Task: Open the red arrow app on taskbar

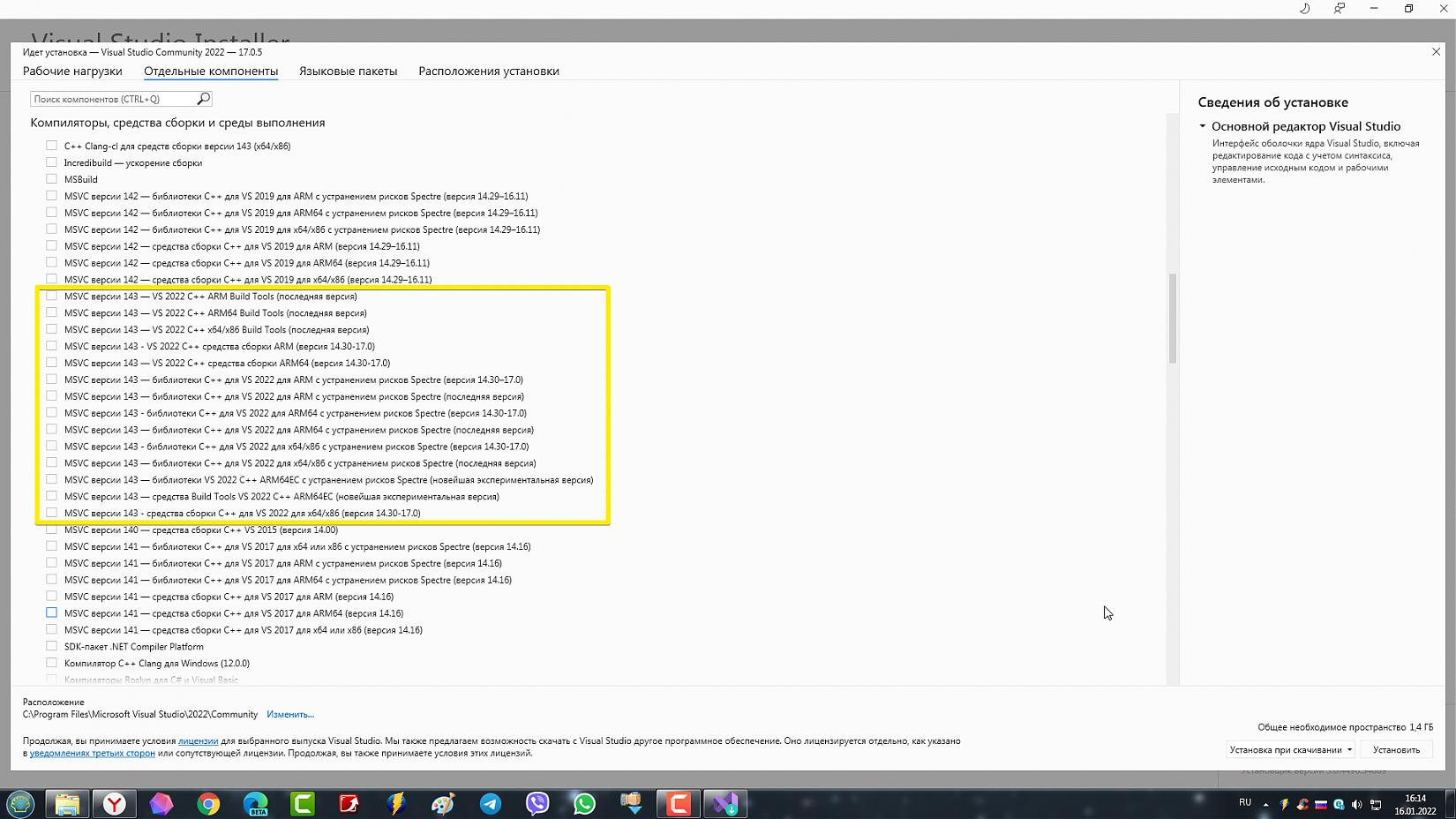Action: (x=349, y=804)
